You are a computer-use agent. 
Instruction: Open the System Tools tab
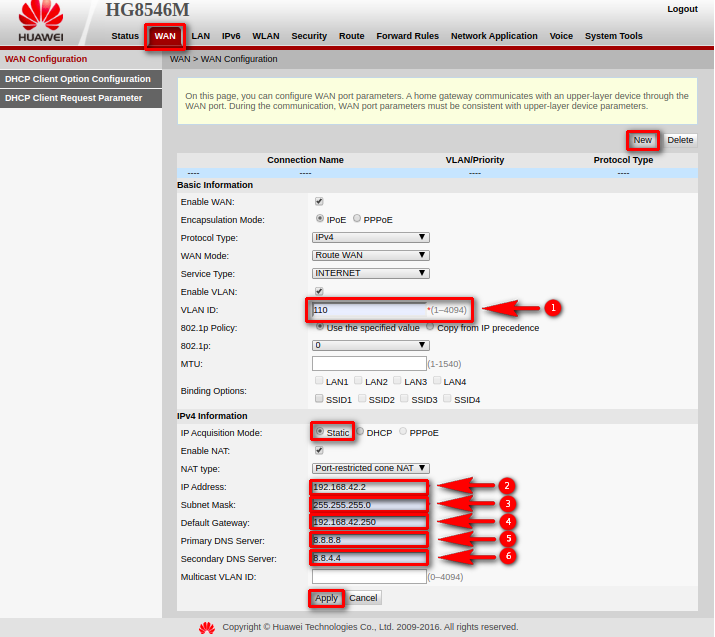pos(614,36)
